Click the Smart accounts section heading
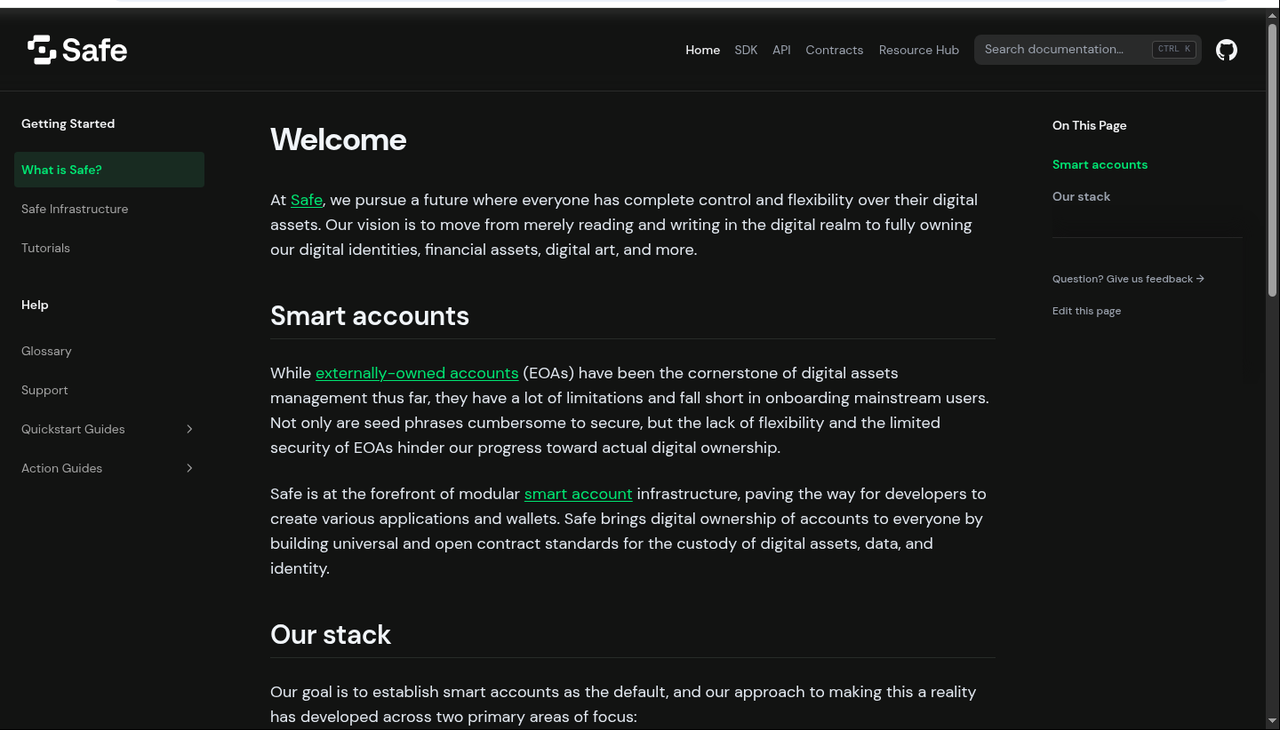 369,316
